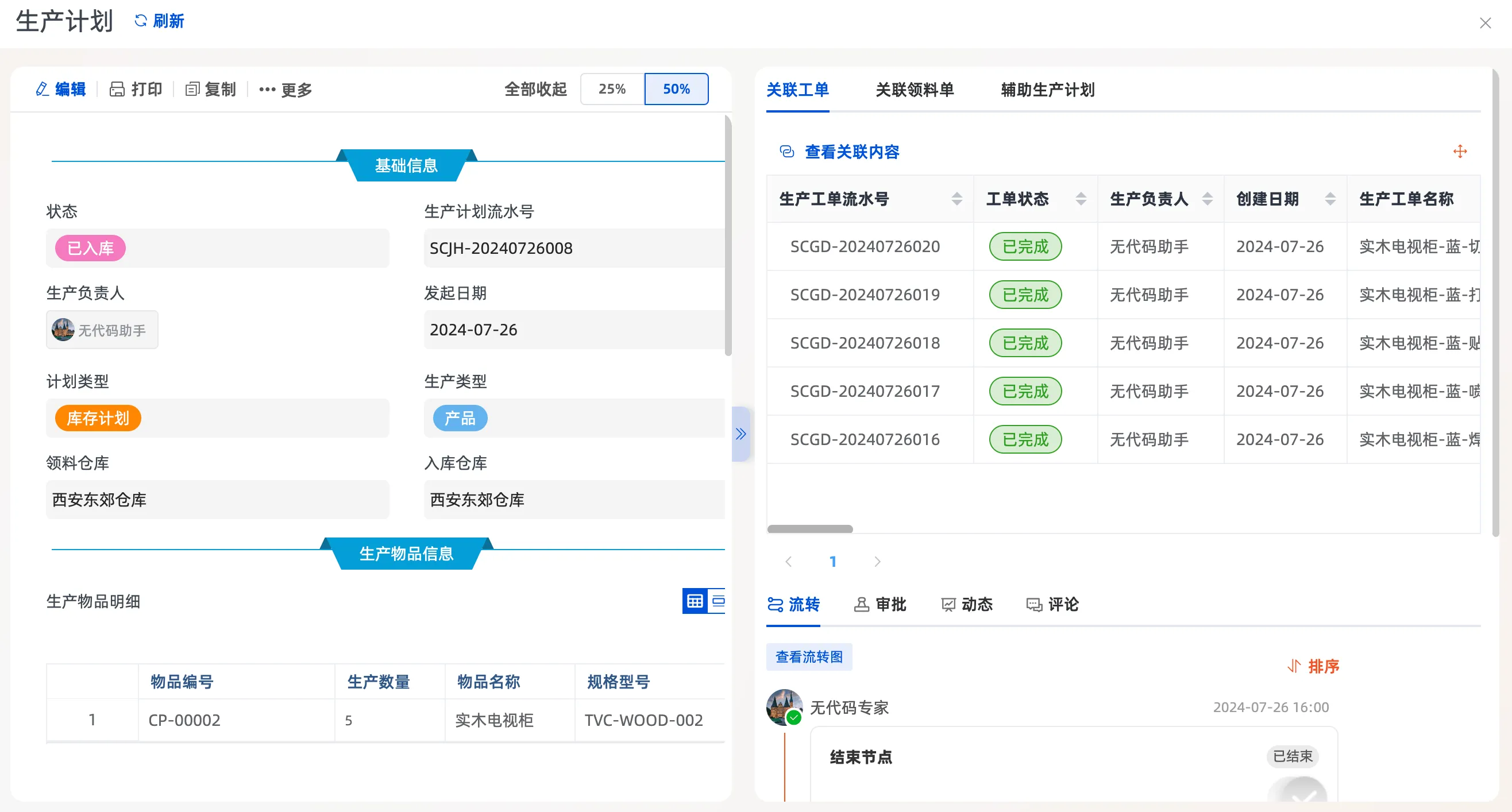Click 全部收起 to collapse all sections
This screenshot has width=1512, height=812.
535,89
